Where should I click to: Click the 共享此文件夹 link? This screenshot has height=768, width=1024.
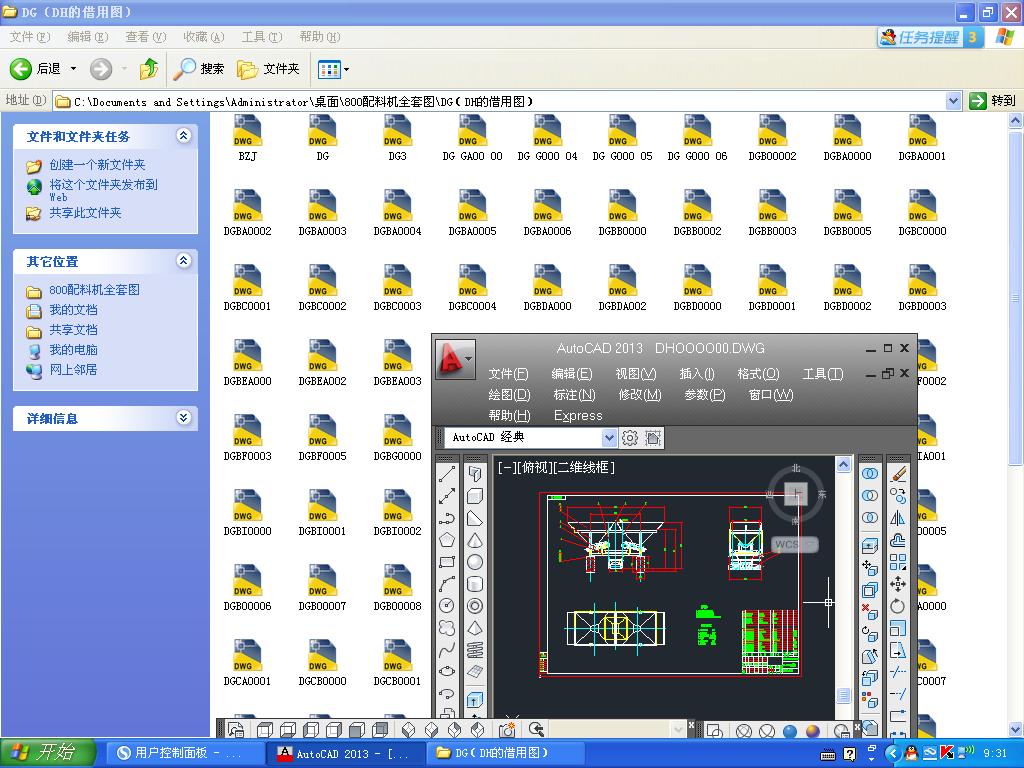[86, 212]
